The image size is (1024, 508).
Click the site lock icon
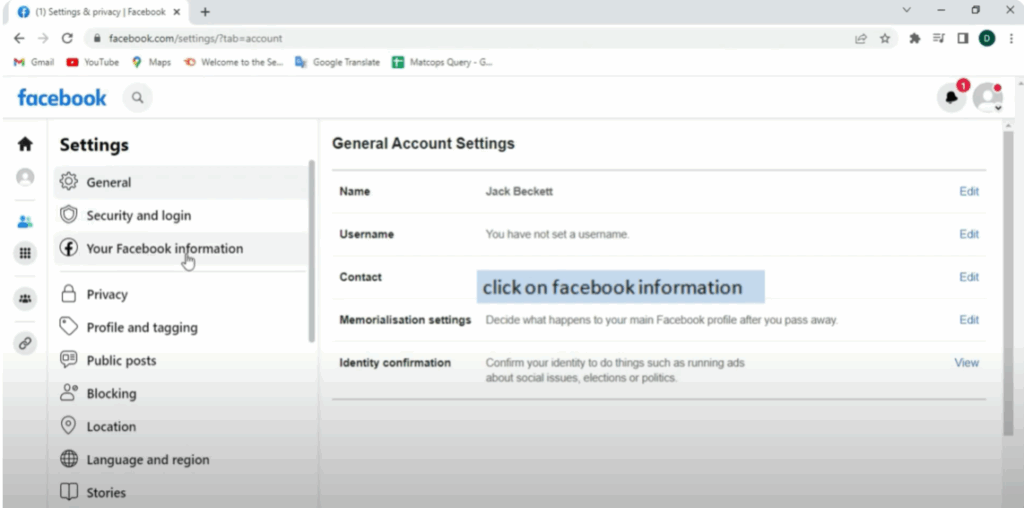click(x=97, y=39)
